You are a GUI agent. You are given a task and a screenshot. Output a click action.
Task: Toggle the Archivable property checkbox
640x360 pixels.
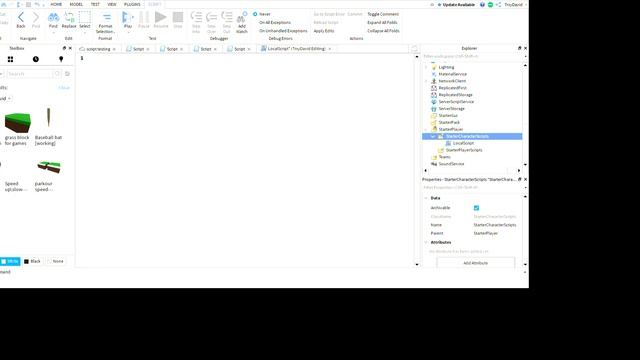pos(476,208)
